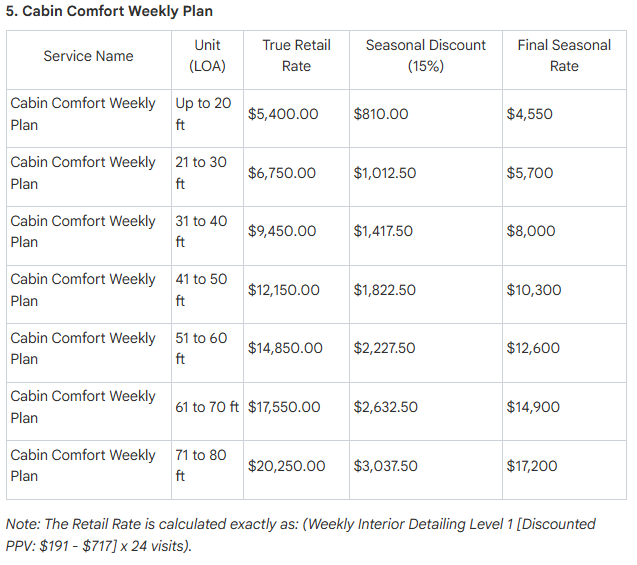Image resolution: width=637 pixels, height=565 pixels.
Task: Click the $20,250.00 retail rate cell
Action: [x=286, y=466]
